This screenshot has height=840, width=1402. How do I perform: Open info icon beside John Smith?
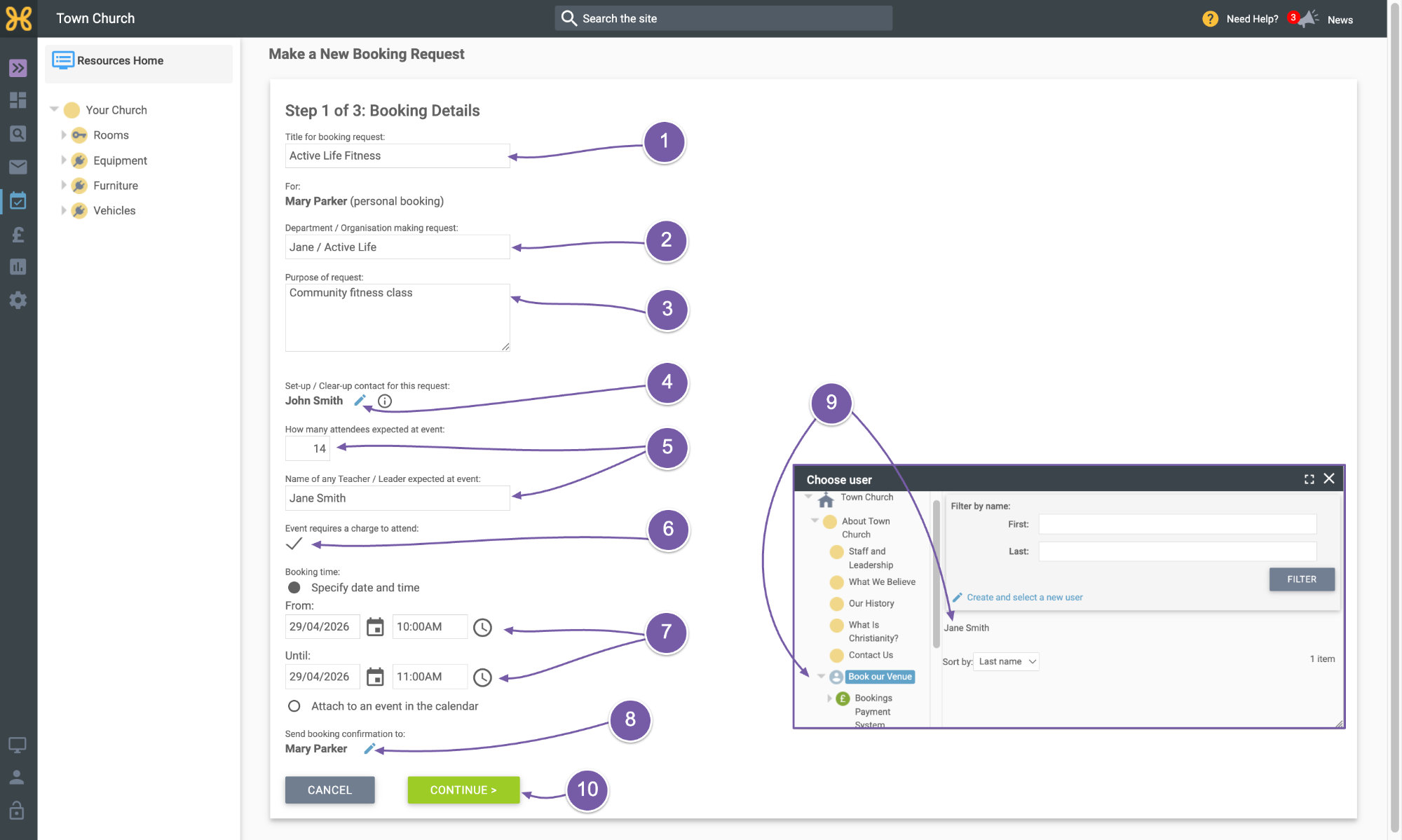click(385, 401)
